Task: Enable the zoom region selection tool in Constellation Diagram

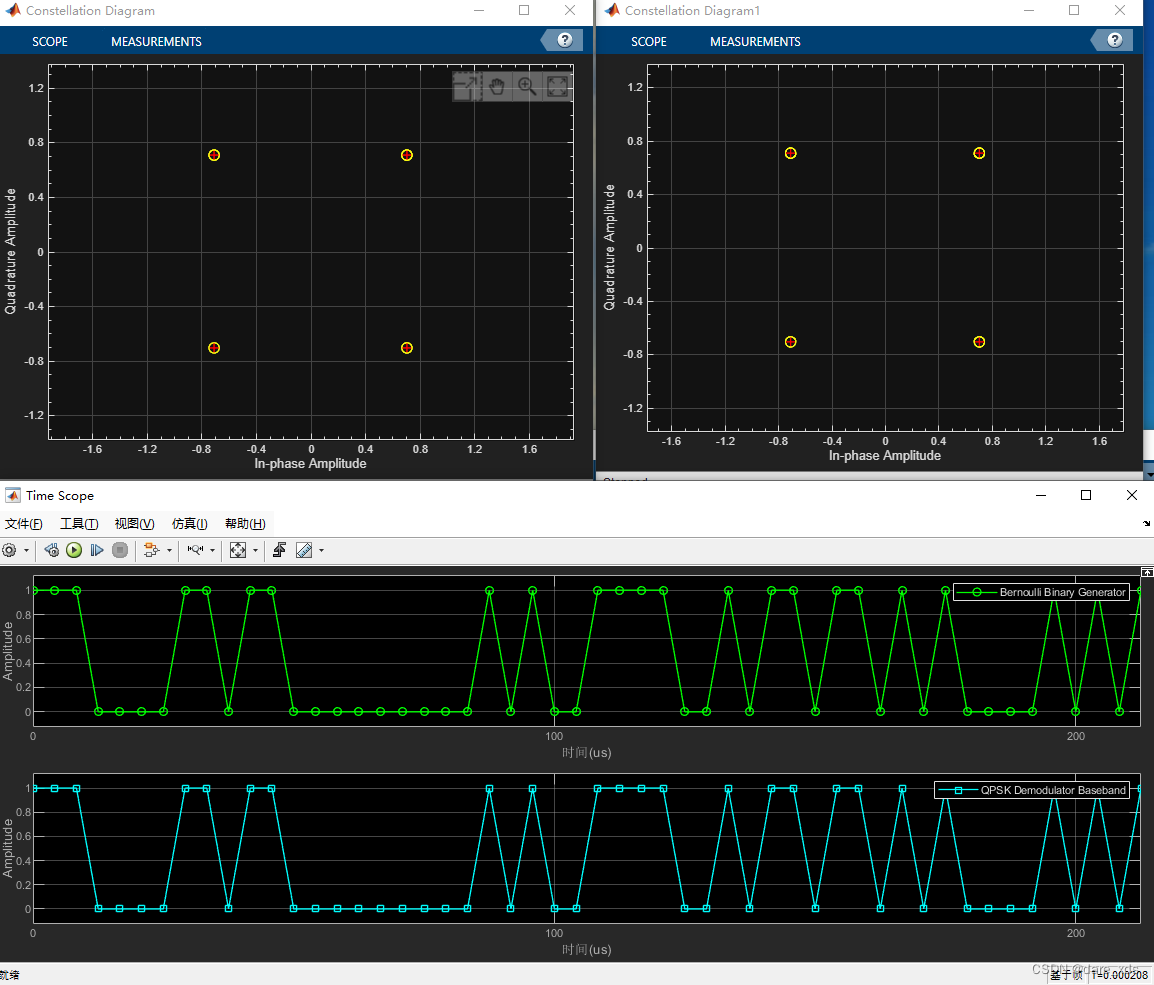Action: [466, 87]
